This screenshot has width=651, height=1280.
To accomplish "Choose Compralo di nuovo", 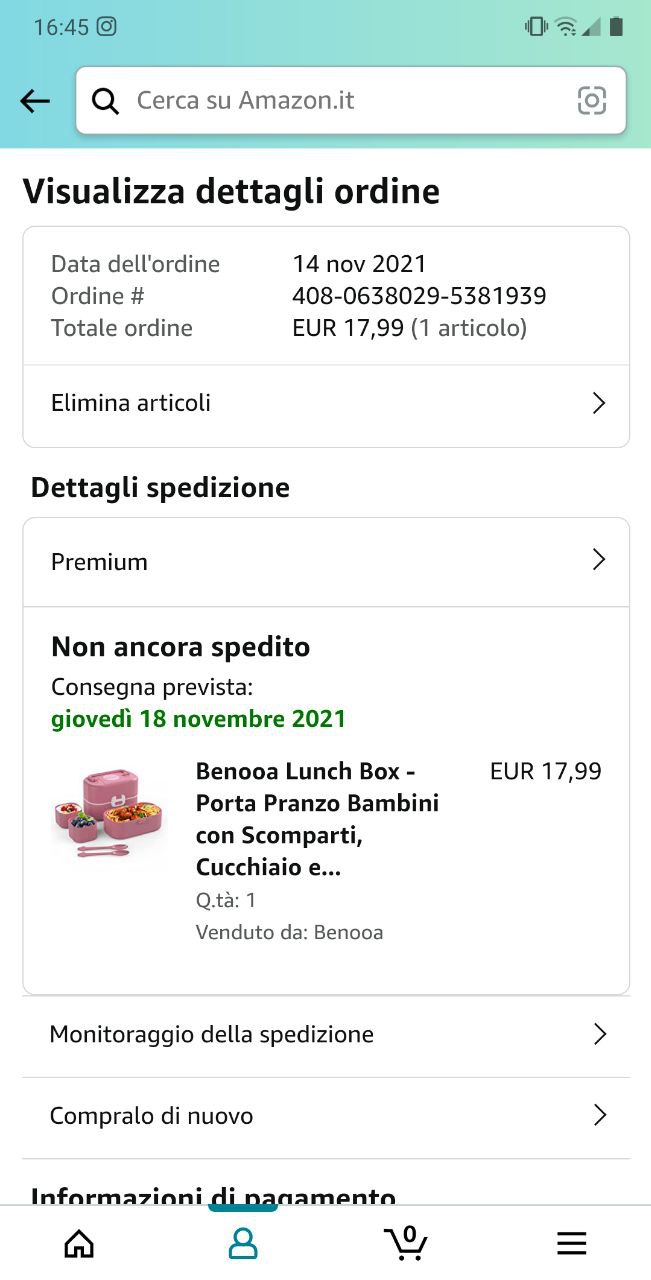I will [152, 1115].
